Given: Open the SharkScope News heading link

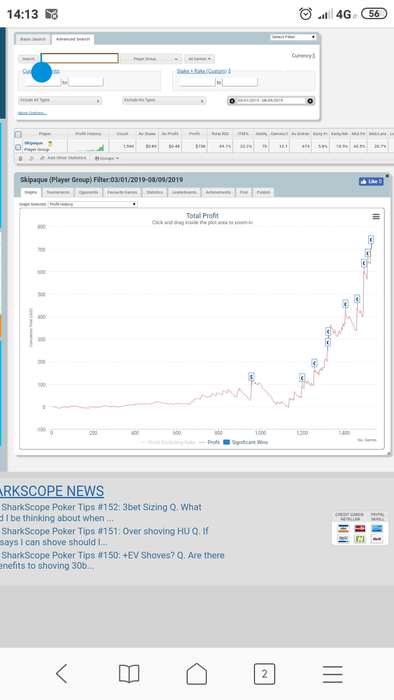Looking at the screenshot, I should click(52, 491).
